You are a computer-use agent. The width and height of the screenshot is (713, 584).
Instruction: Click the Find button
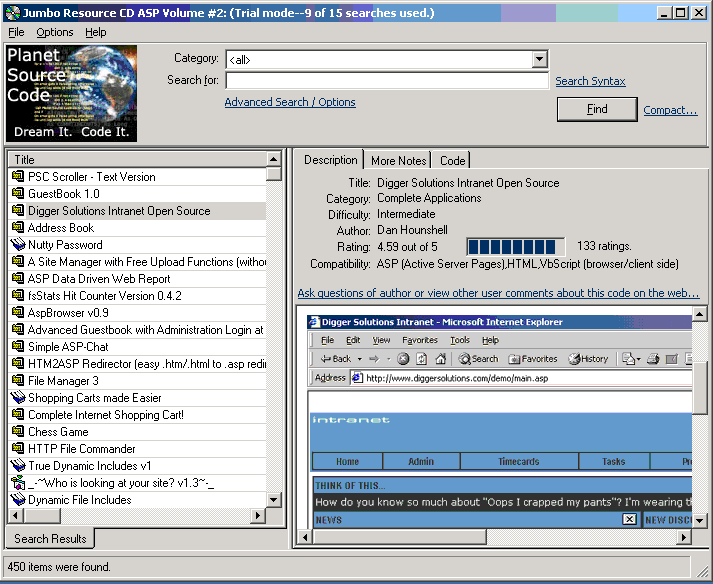pyautogui.click(x=597, y=109)
